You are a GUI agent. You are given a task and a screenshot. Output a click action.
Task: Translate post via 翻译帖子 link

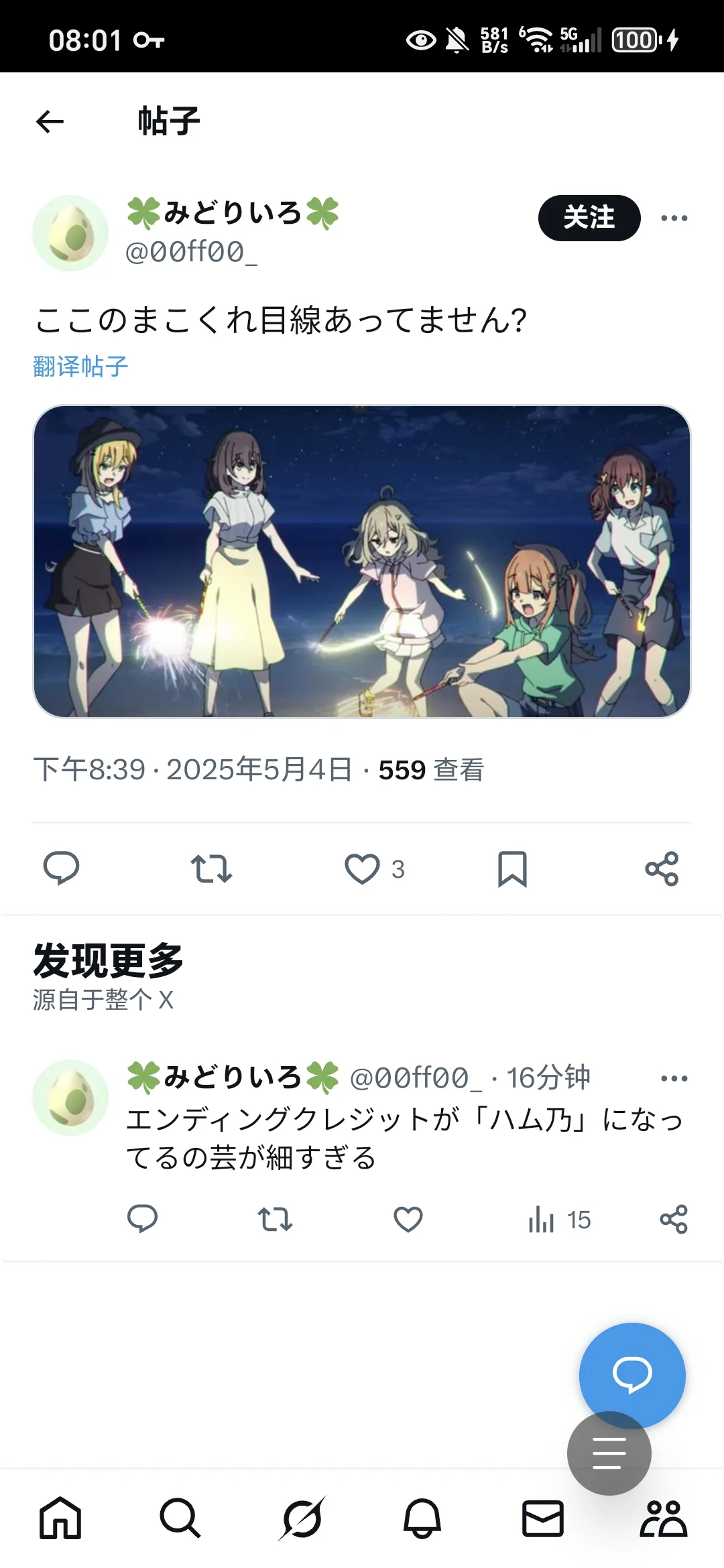80,366
